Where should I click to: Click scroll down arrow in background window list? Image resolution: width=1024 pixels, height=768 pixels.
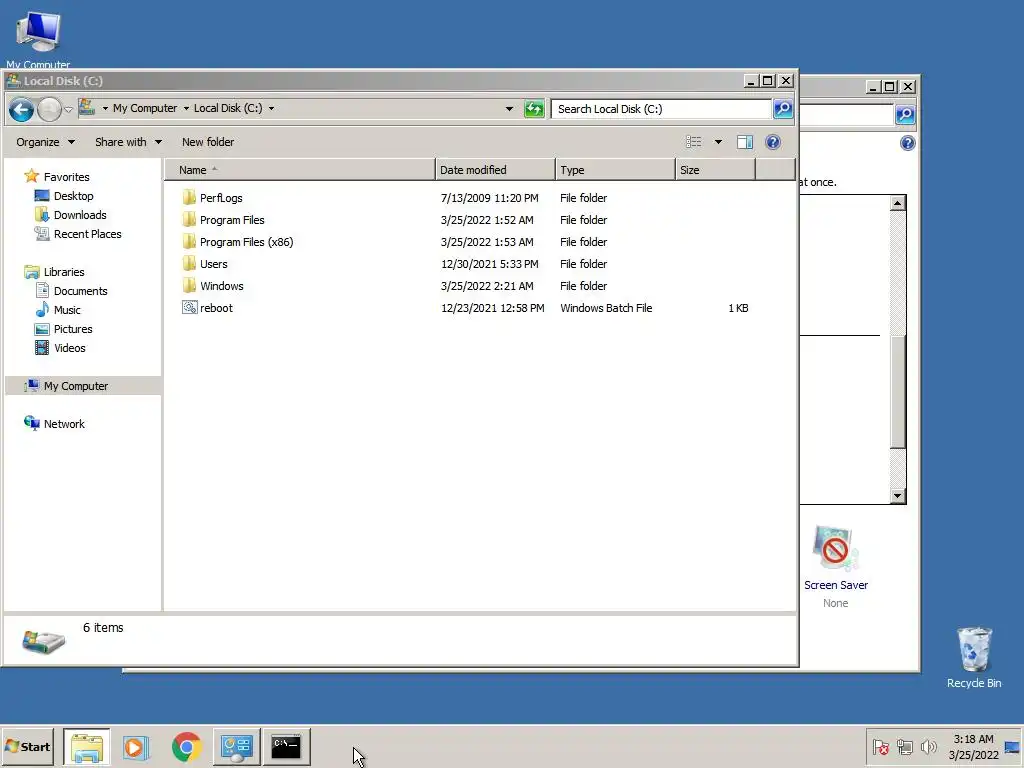point(897,496)
